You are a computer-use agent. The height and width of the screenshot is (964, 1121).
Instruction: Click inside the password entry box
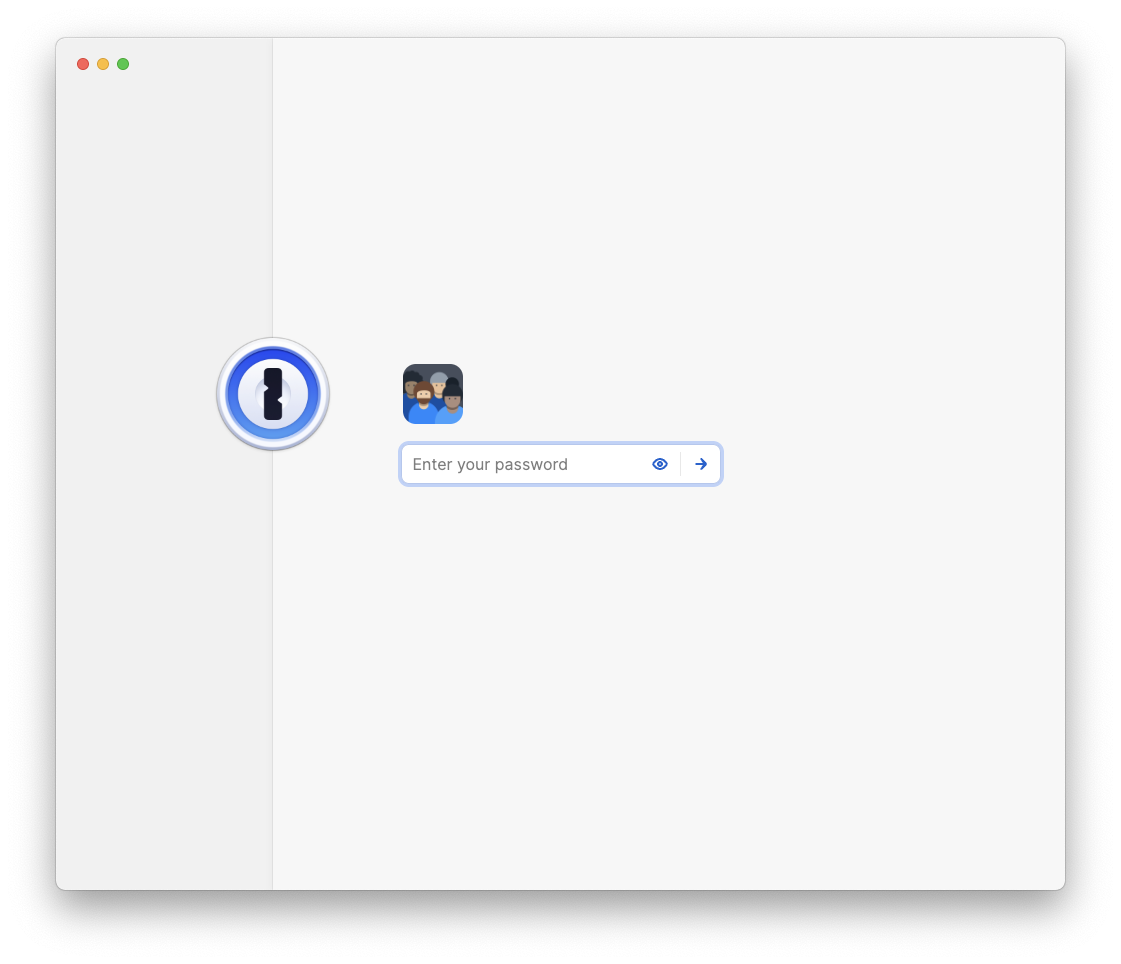coord(520,464)
